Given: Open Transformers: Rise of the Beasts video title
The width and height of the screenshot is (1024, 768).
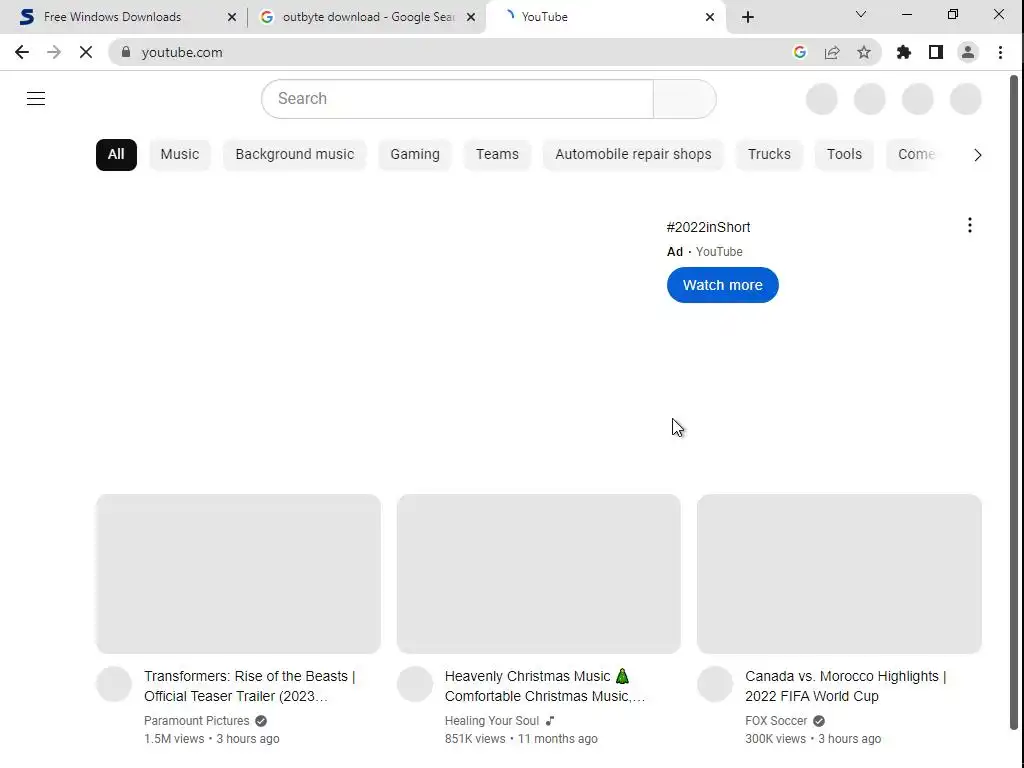Looking at the screenshot, I should (x=249, y=686).
